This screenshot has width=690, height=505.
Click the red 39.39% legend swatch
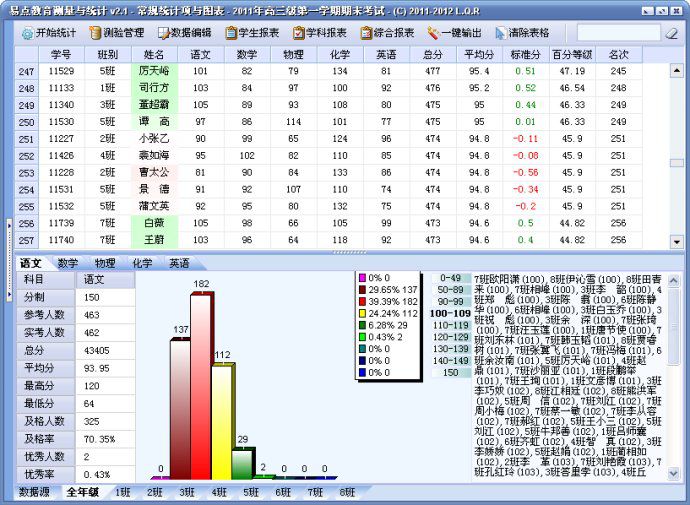click(x=362, y=302)
